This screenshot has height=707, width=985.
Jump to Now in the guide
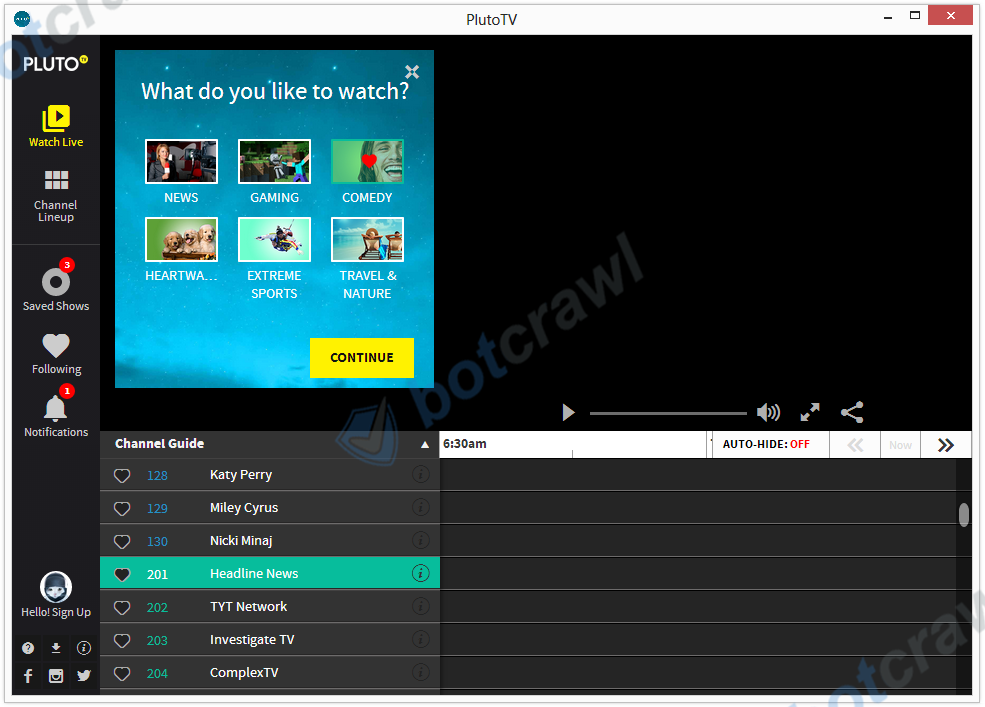[900, 445]
